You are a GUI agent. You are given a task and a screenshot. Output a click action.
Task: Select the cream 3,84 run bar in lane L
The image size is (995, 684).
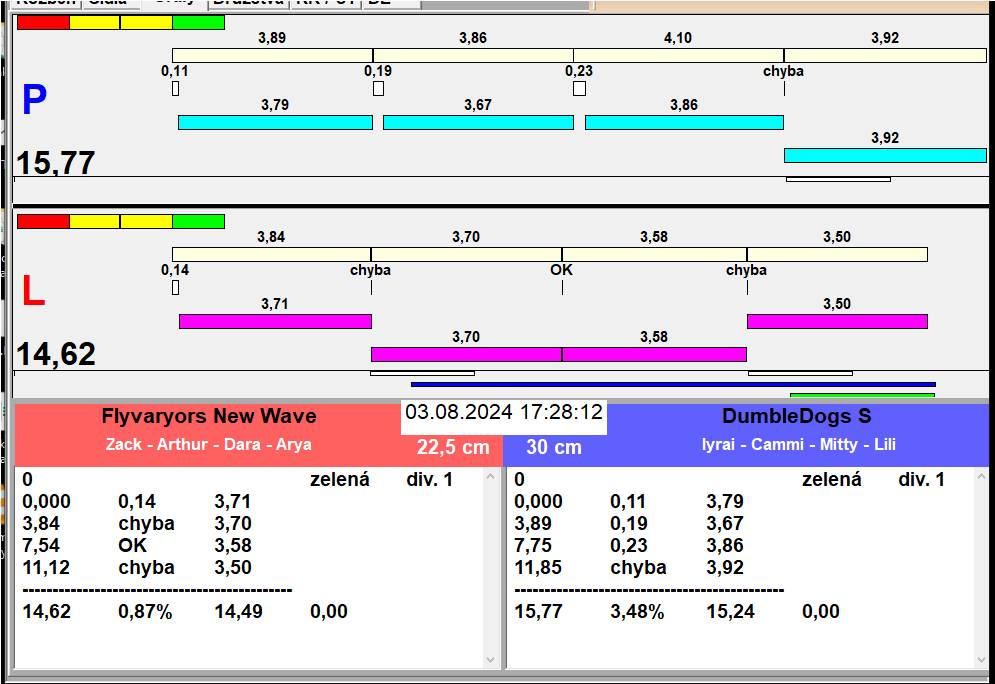click(272, 254)
